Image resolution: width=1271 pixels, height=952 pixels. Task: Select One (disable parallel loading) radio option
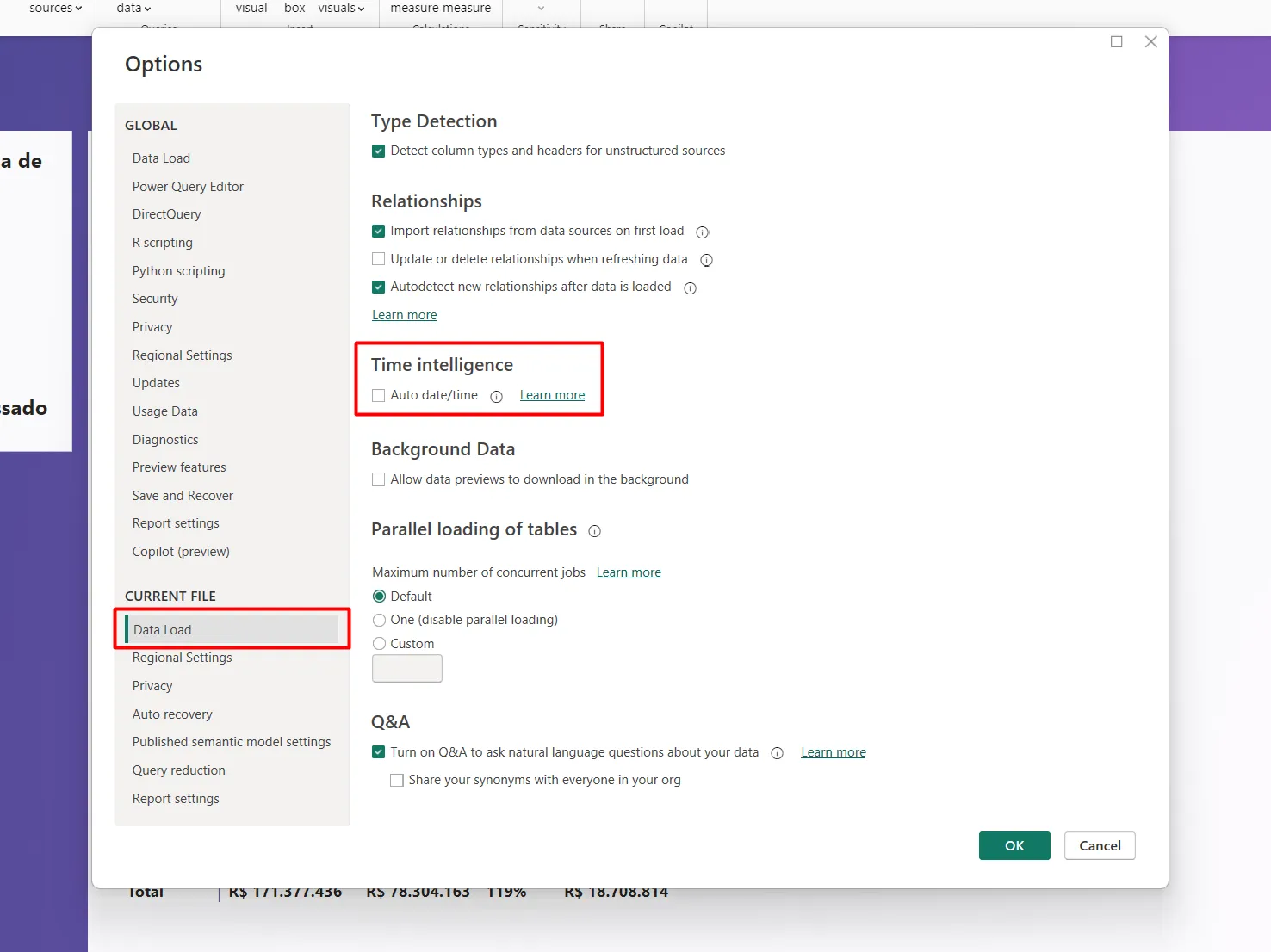click(x=379, y=620)
